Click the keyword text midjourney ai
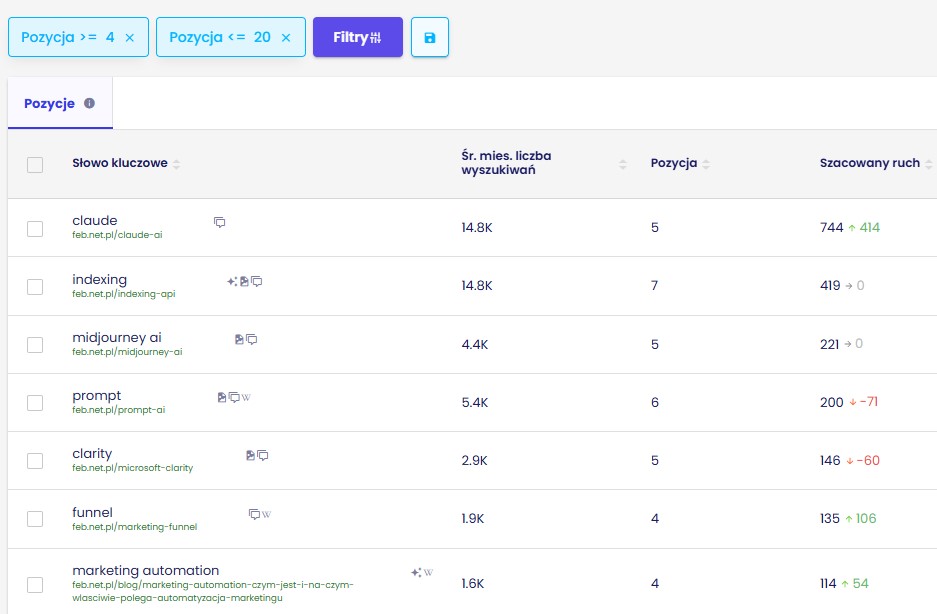Viewport: 937px width, 614px height. 117,338
